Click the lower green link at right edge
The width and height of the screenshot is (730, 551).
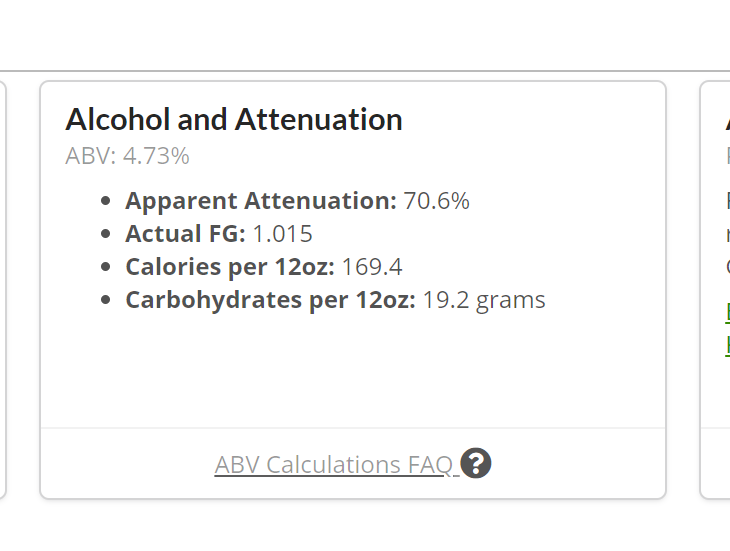728,345
